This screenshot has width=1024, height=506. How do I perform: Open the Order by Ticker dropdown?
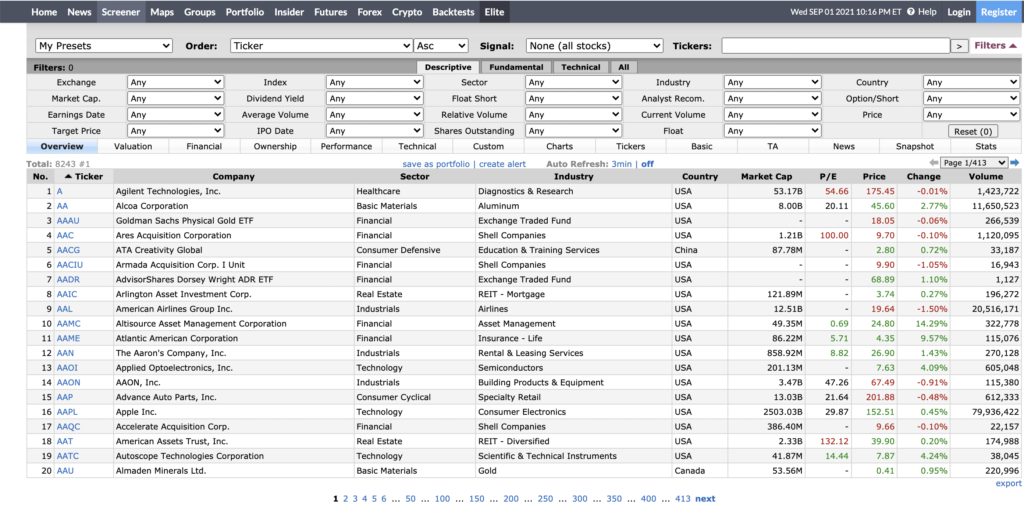pyautogui.click(x=321, y=46)
